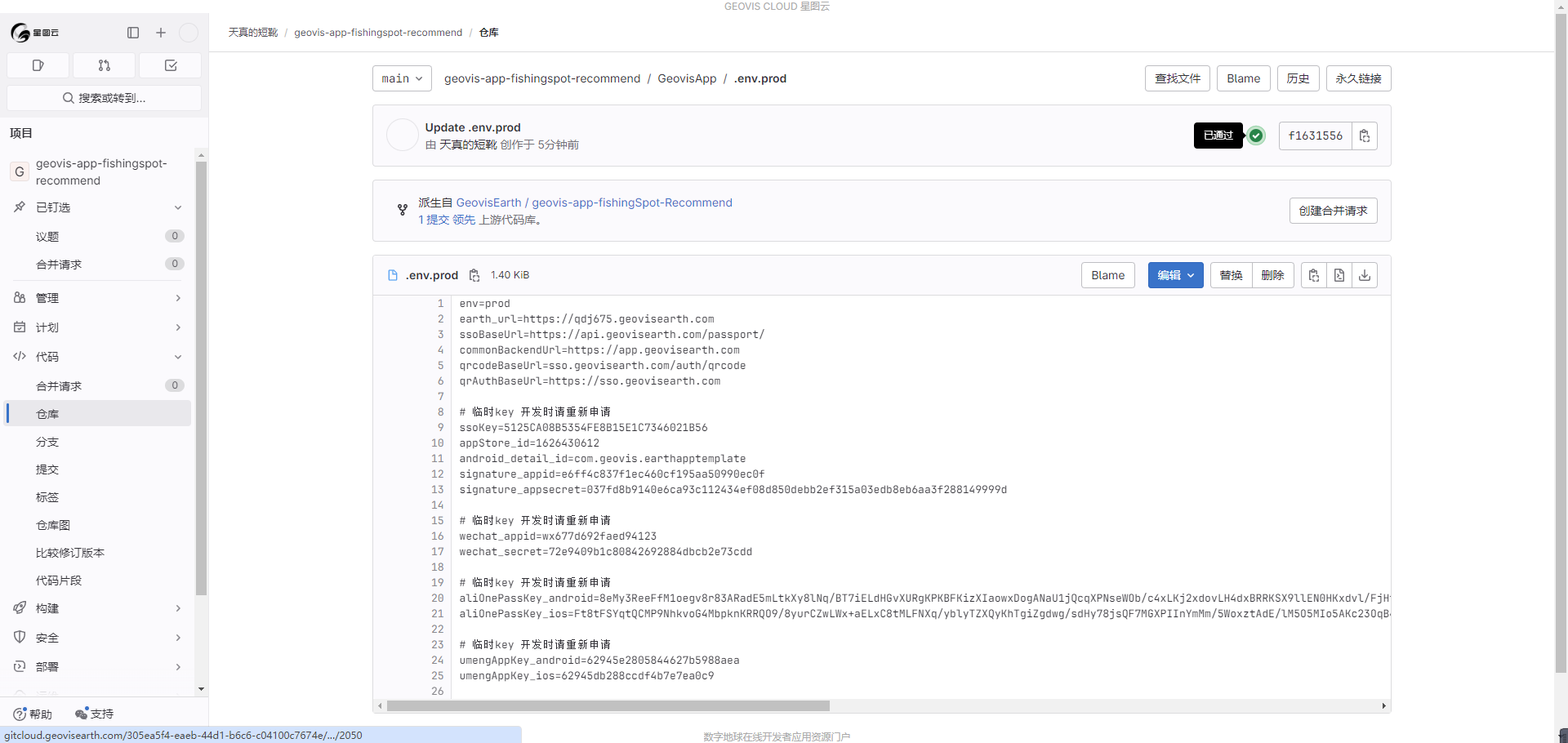Image resolution: width=1568 pixels, height=743 pixels.
Task: Open GeovisEarth upstream repository link
Action: (594, 202)
